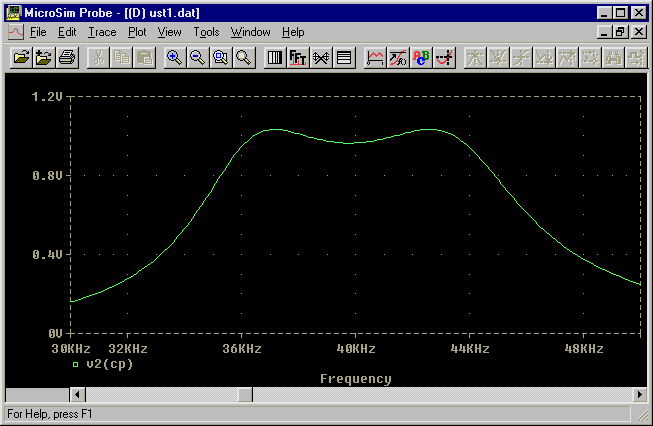653x426 pixels.
Task: Click the 0.4V y-axis label
Action: pyautogui.click(x=47, y=254)
